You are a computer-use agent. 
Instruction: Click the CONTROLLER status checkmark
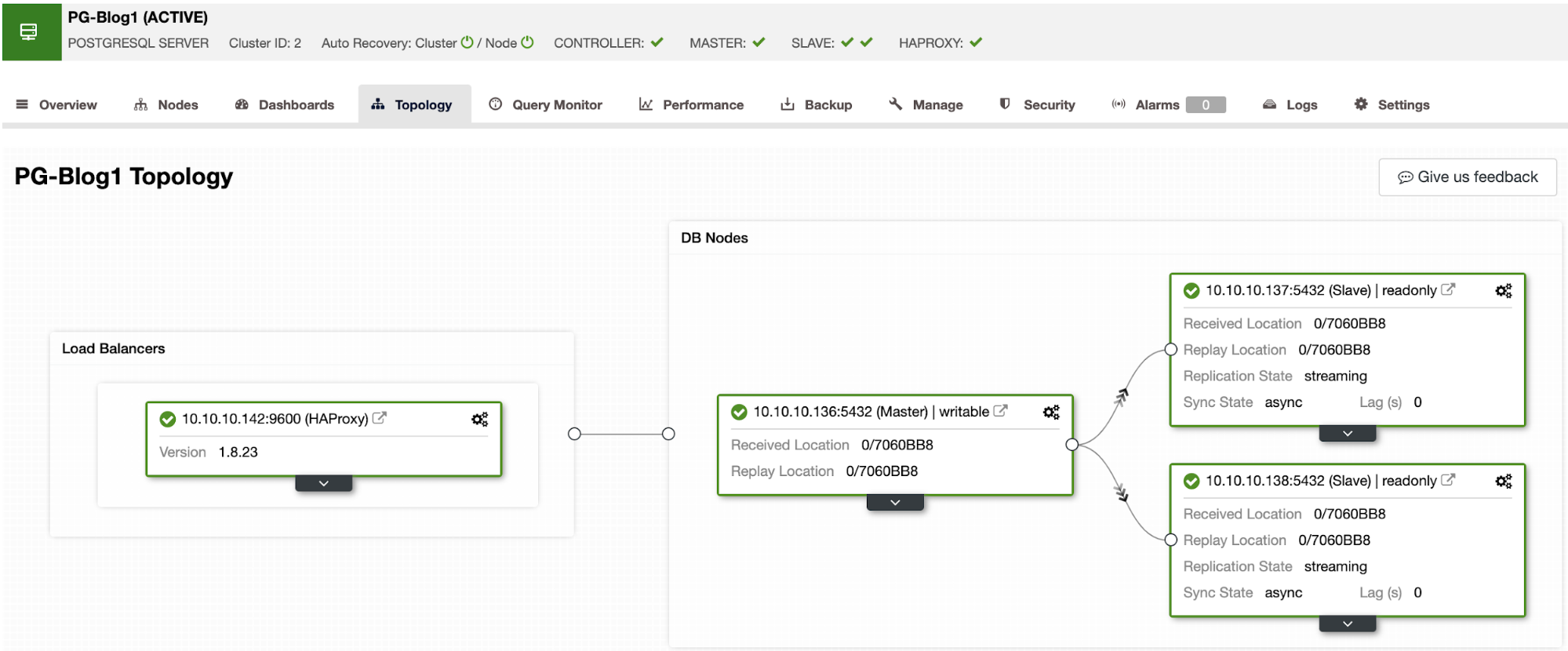pyautogui.click(x=657, y=42)
